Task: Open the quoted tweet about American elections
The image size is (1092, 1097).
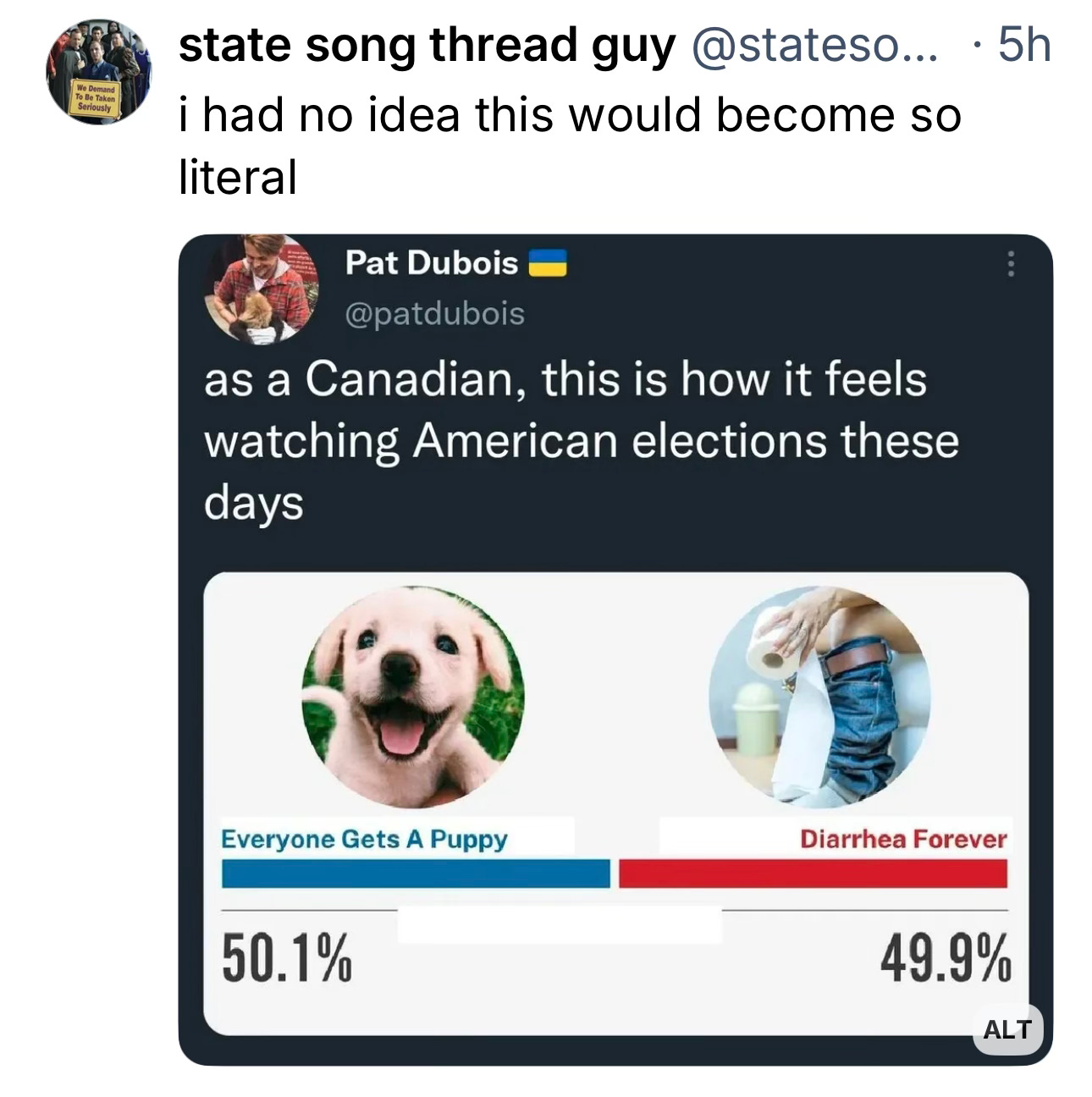Action: 582,440
